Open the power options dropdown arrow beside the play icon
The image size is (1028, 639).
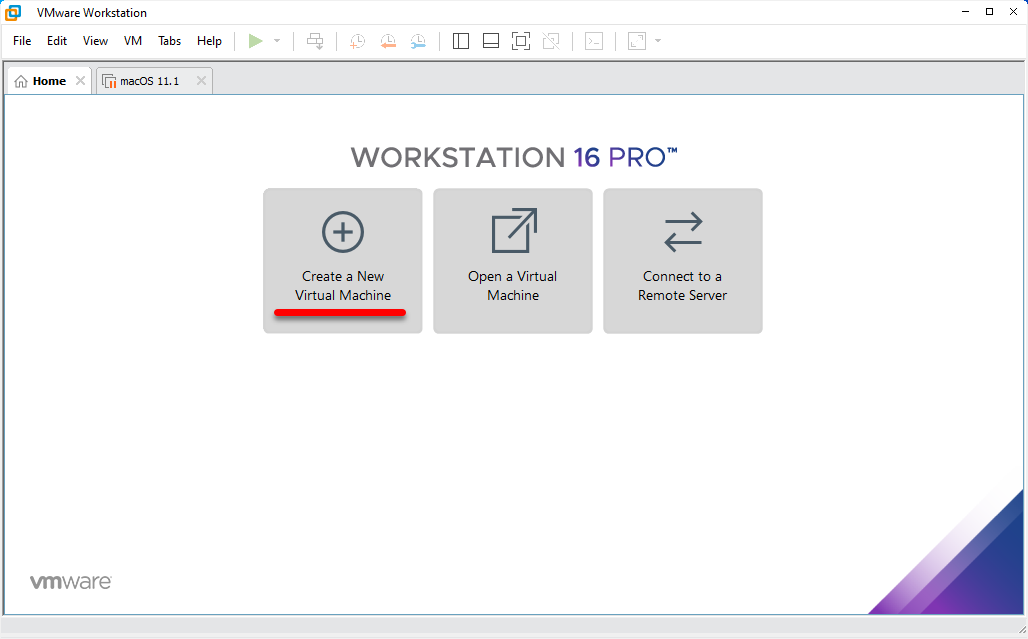tap(277, 41)
